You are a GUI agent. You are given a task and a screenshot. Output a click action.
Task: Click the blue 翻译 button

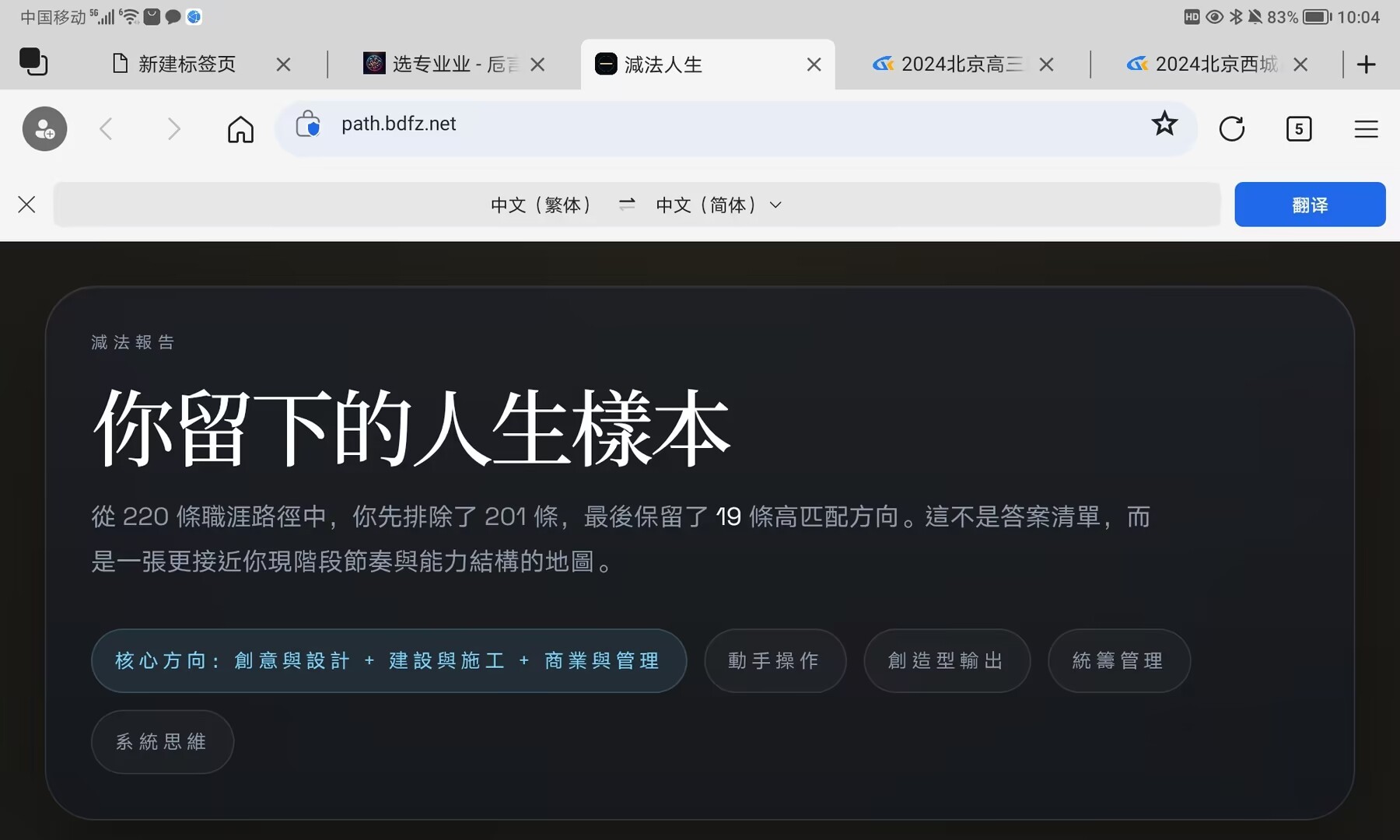click(x=1309, y=205)
